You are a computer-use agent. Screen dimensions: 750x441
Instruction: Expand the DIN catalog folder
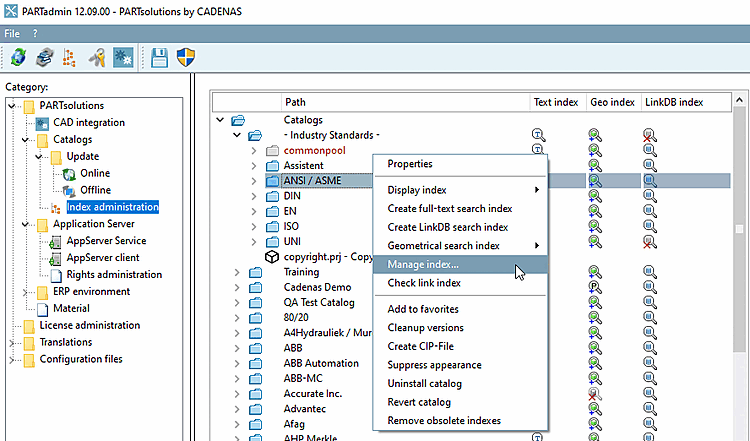[254, 196]
